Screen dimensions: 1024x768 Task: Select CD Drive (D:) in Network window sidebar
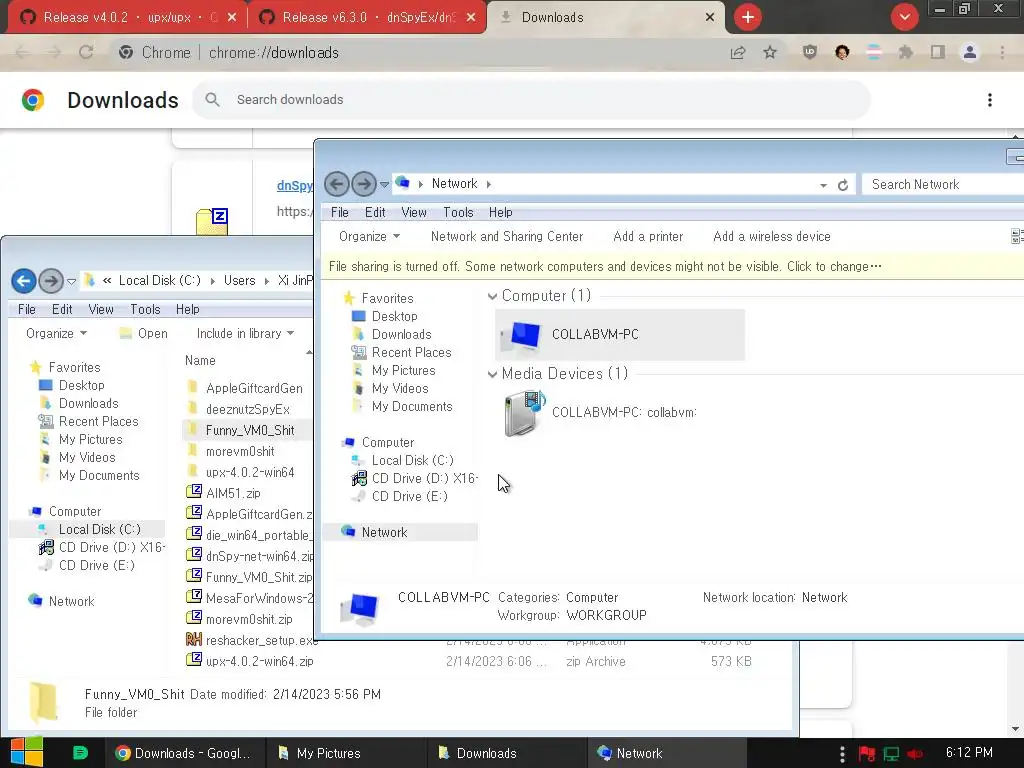(414, 479)
